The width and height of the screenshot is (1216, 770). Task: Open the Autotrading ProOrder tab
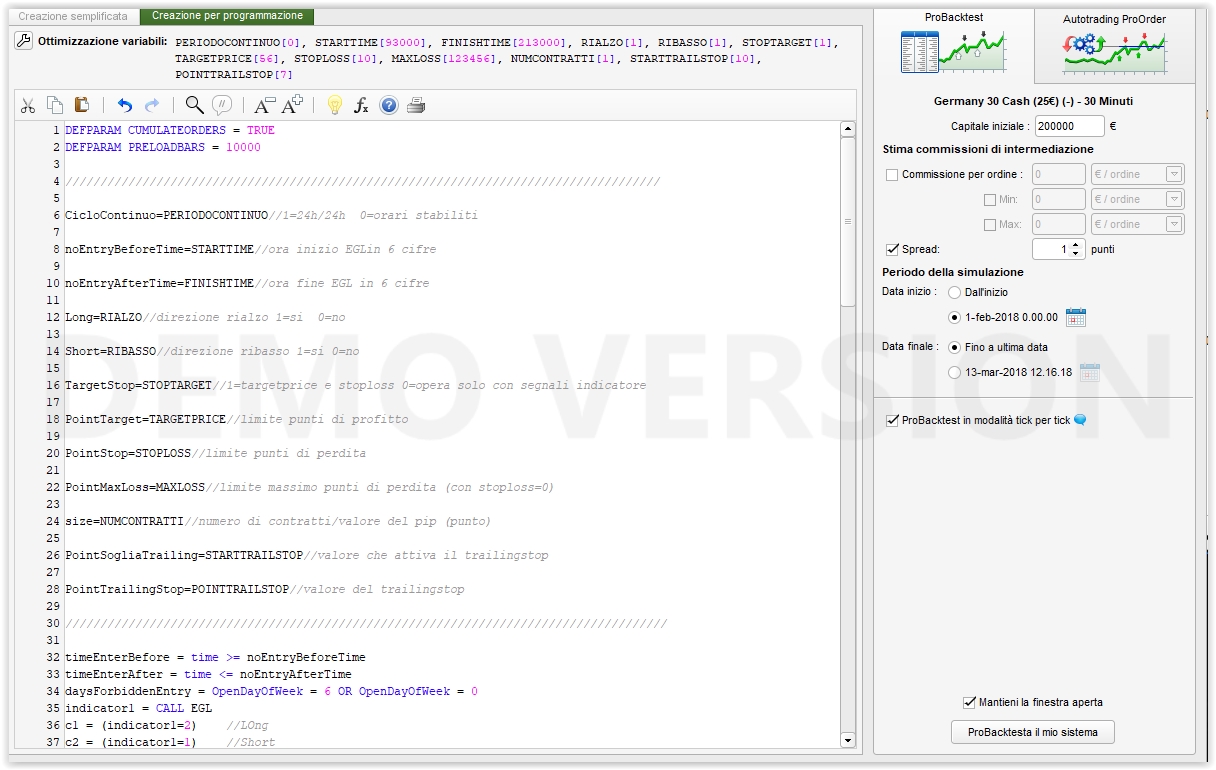[1115, 45]
